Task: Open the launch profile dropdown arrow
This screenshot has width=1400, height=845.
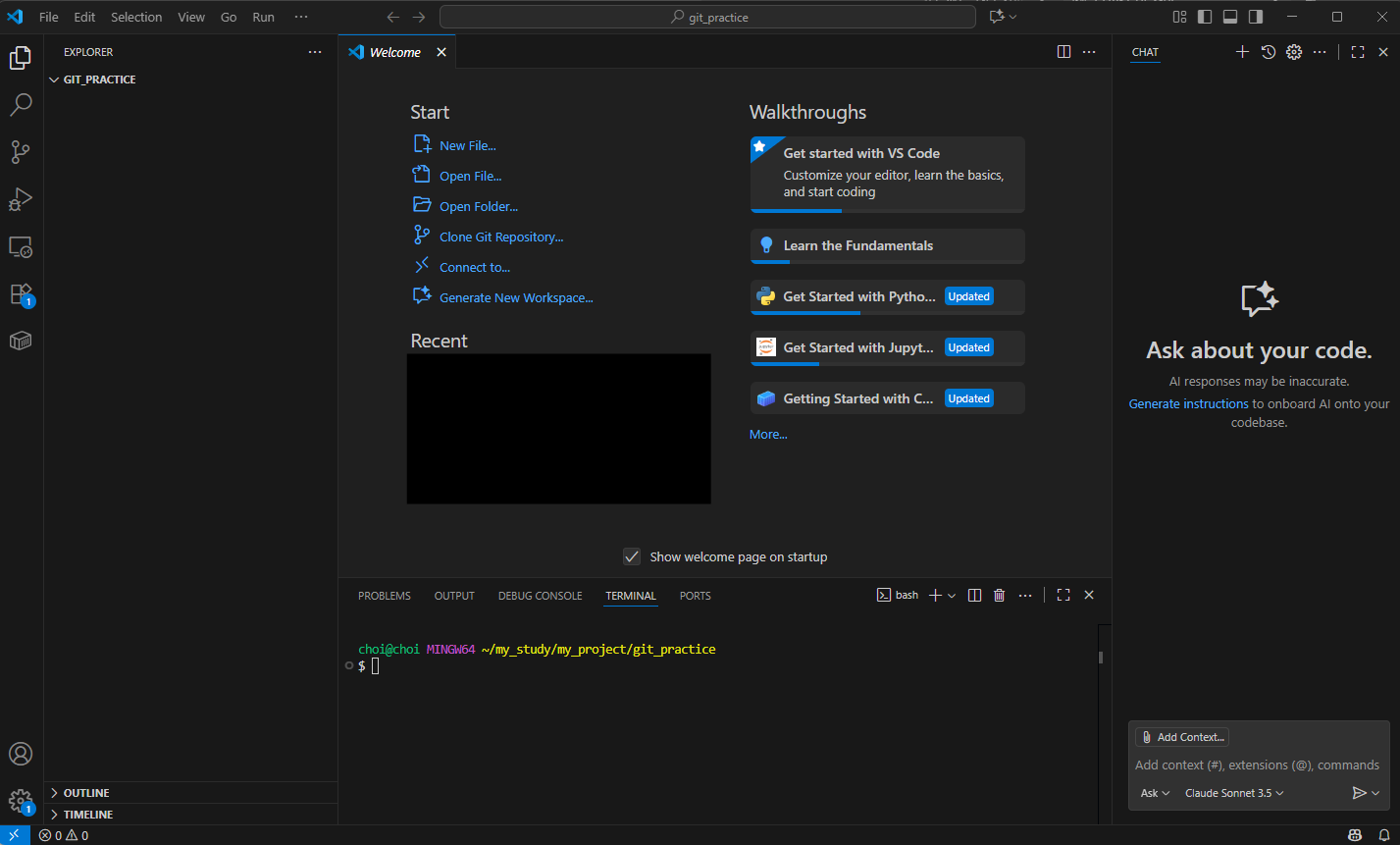Action: click(952, 596)
